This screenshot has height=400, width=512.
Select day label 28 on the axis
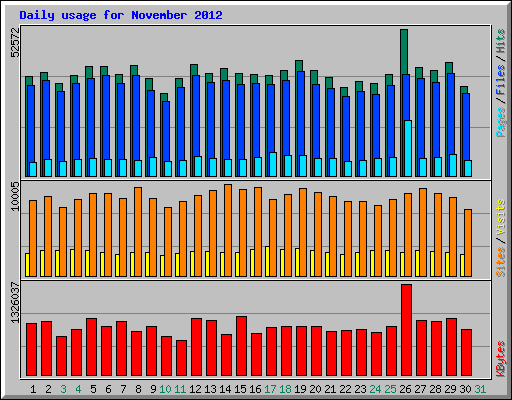point(435,389)
